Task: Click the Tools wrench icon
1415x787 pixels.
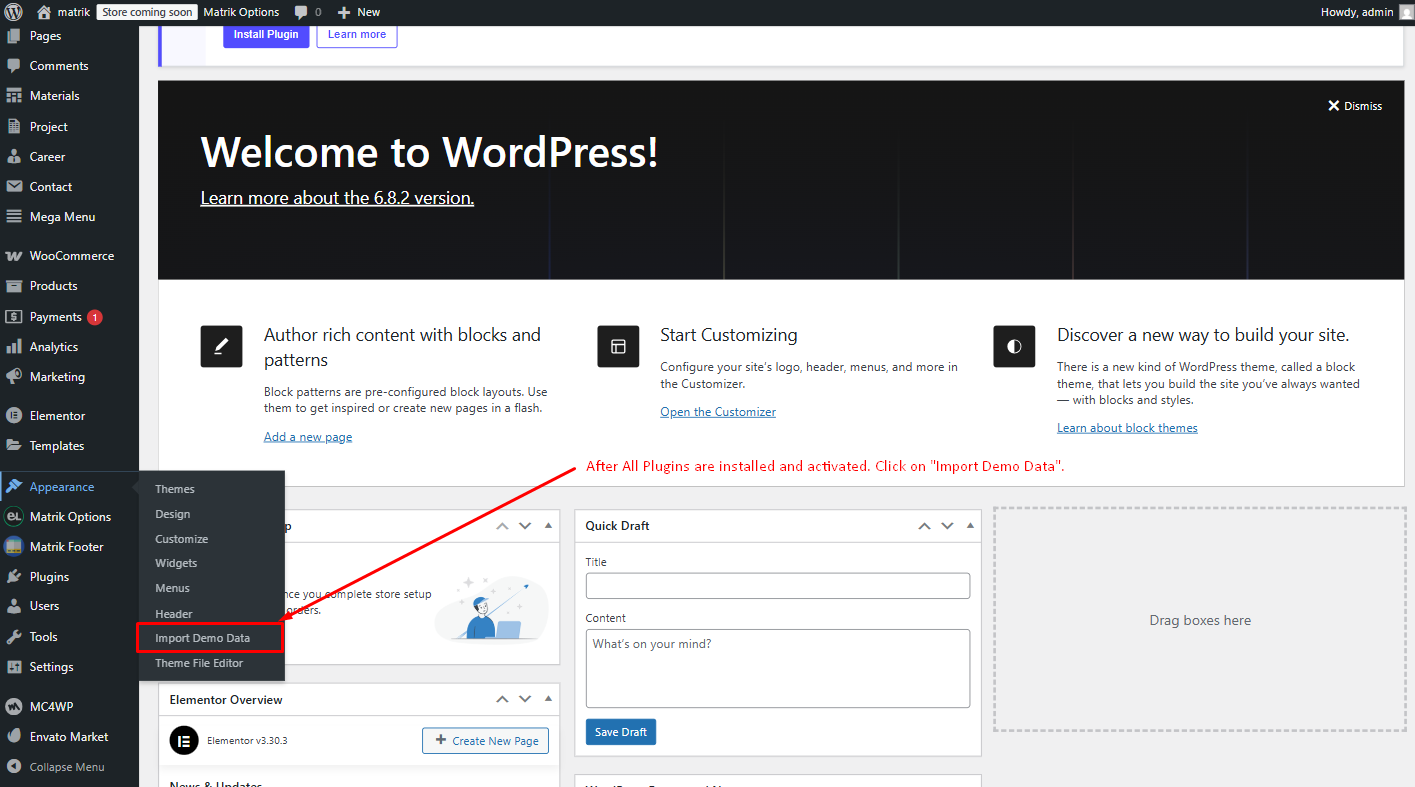Action: (14, 637)
